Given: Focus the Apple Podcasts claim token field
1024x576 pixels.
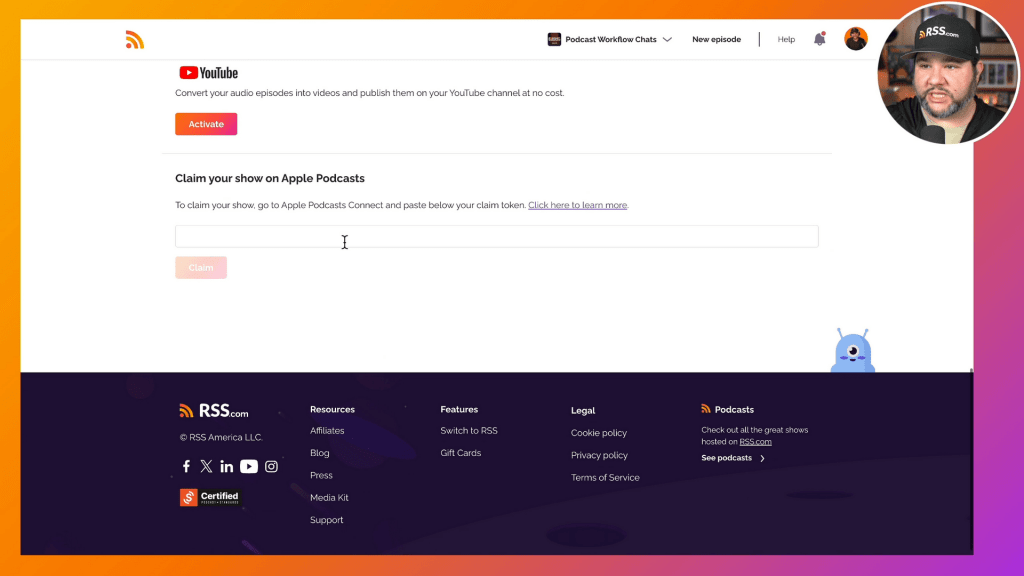Looking at the screenshot, I should click(496, 236).
